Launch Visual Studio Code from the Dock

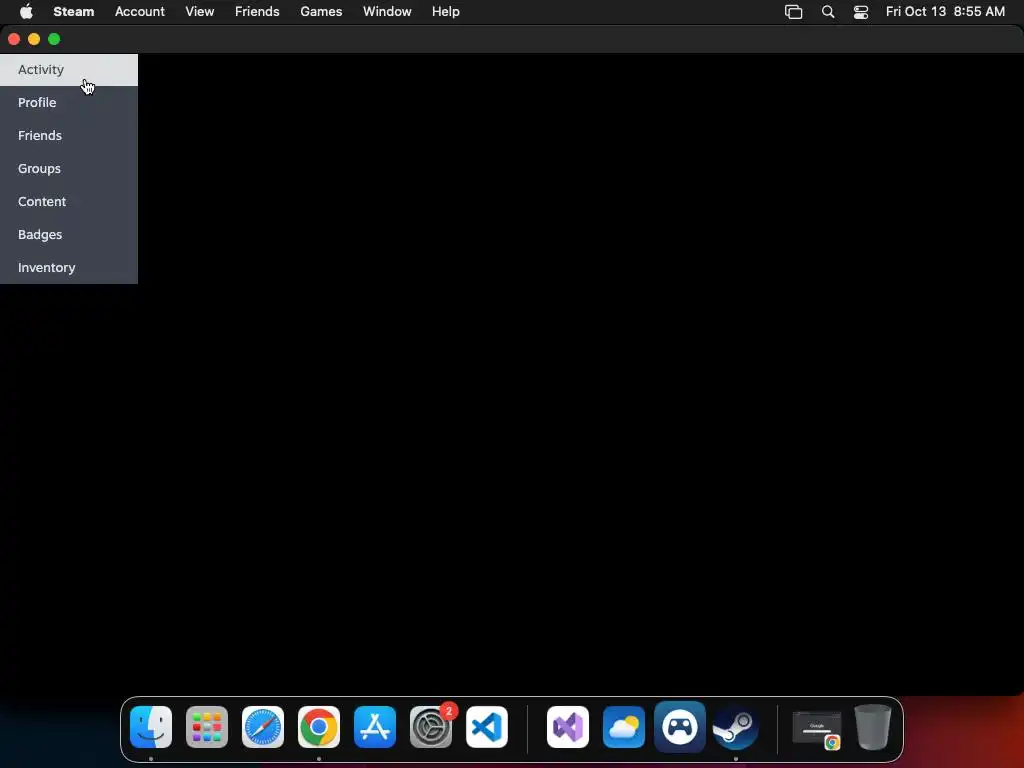(x=487, y=727)
